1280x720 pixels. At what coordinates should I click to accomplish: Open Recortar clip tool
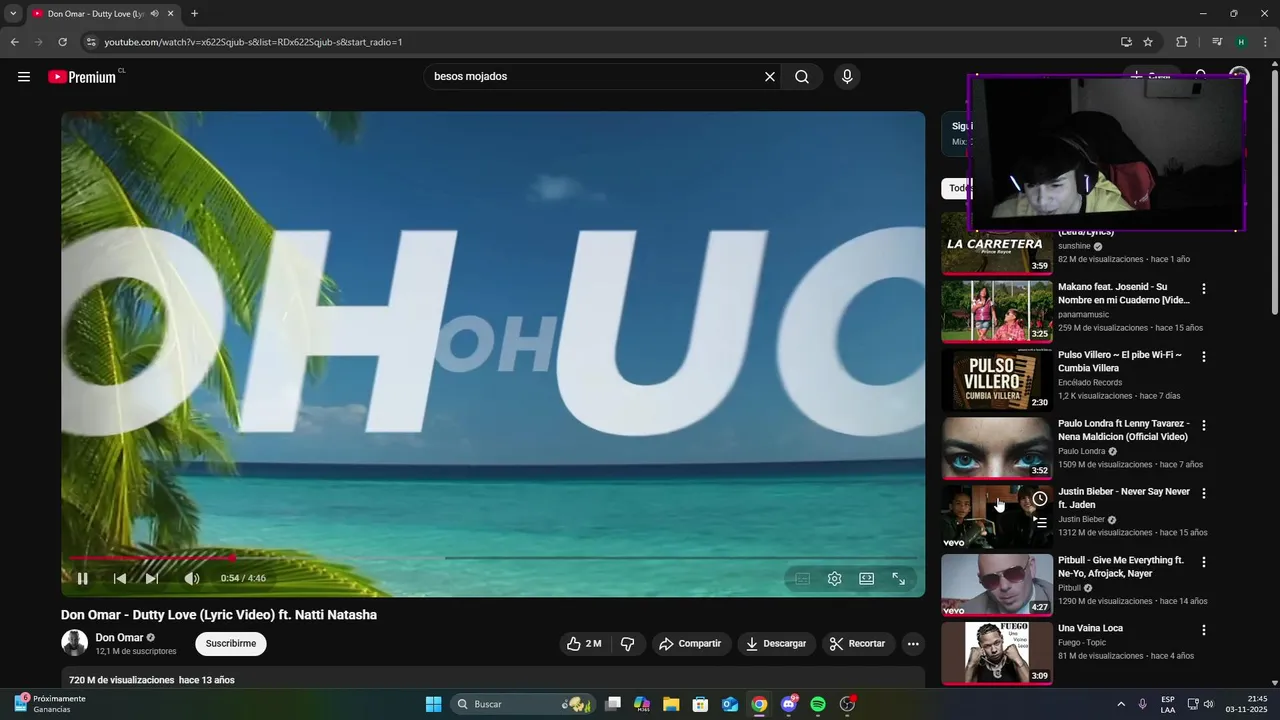[858, 644]
